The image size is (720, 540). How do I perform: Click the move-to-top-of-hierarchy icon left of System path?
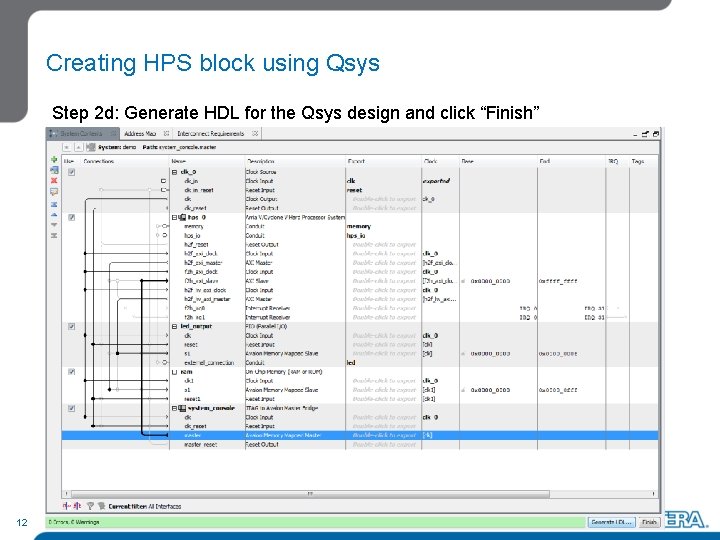click(67, 147)
